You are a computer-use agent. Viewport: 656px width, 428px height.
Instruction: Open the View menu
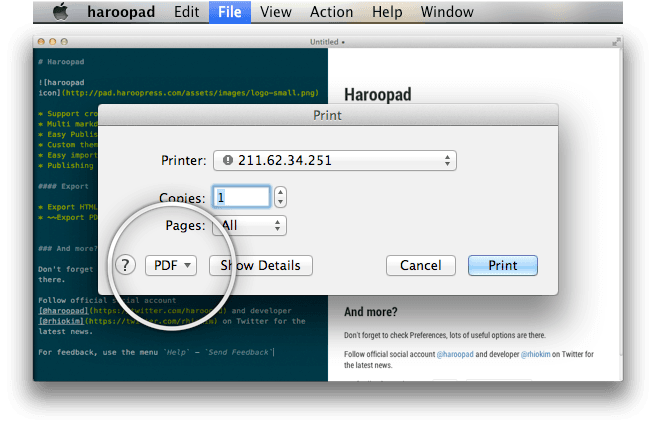pyautogui.click(x=275, y=12)
